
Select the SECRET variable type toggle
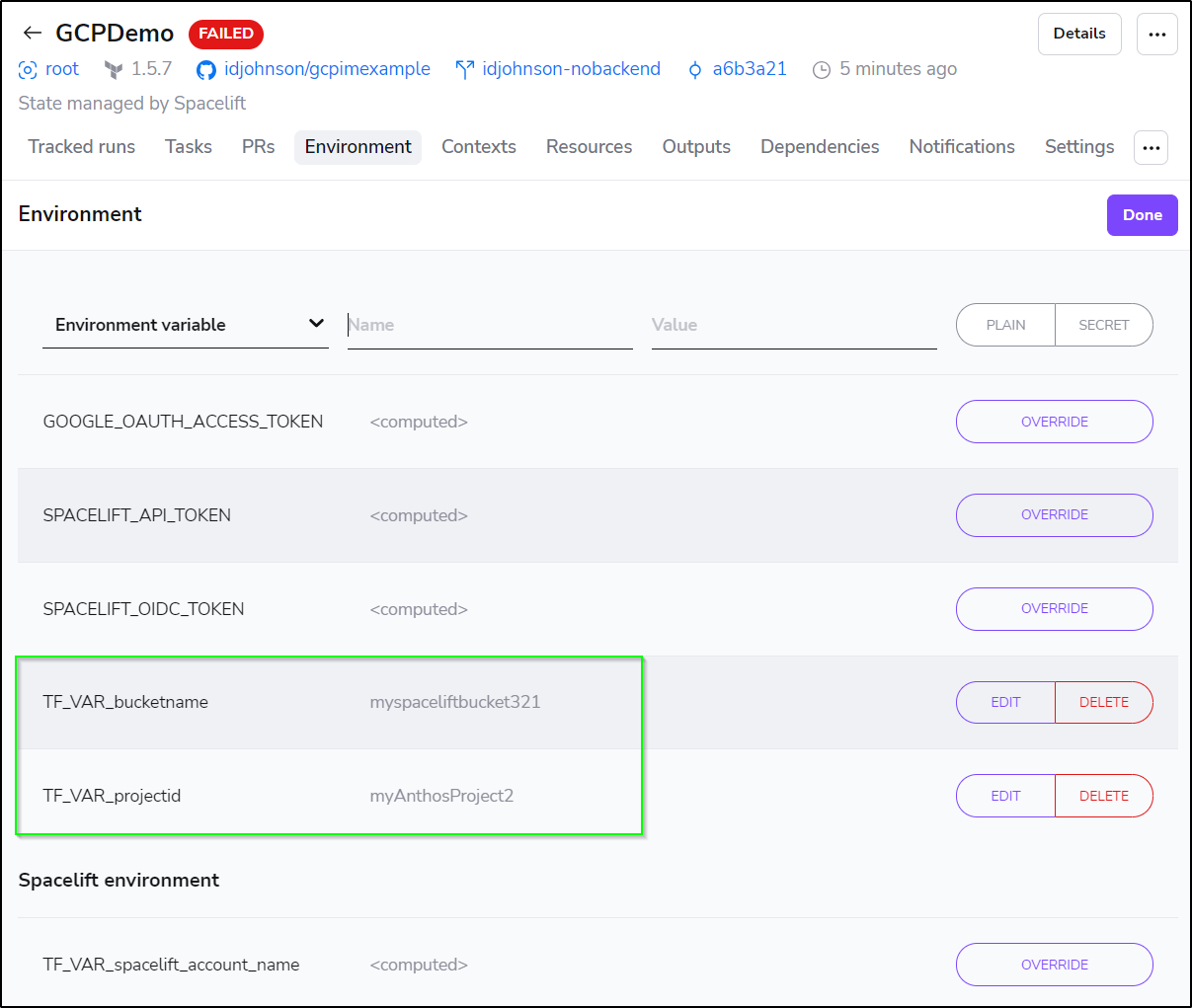[x=1104, y=325]
